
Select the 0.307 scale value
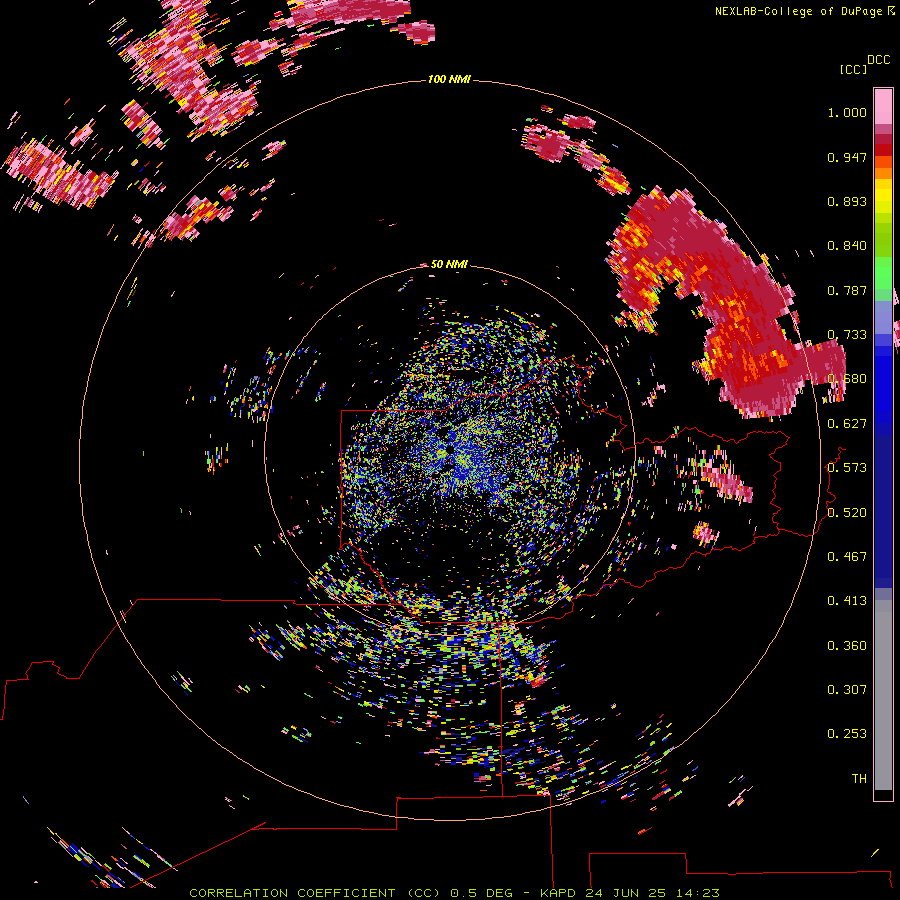click(847, 690)
